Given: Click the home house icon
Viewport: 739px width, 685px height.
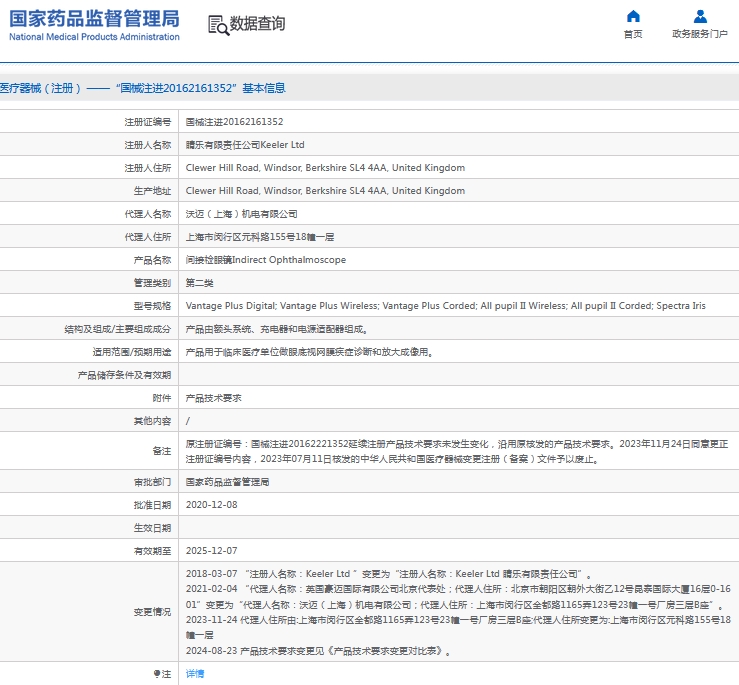Looking at the screenshot, I should click(633, 17).
